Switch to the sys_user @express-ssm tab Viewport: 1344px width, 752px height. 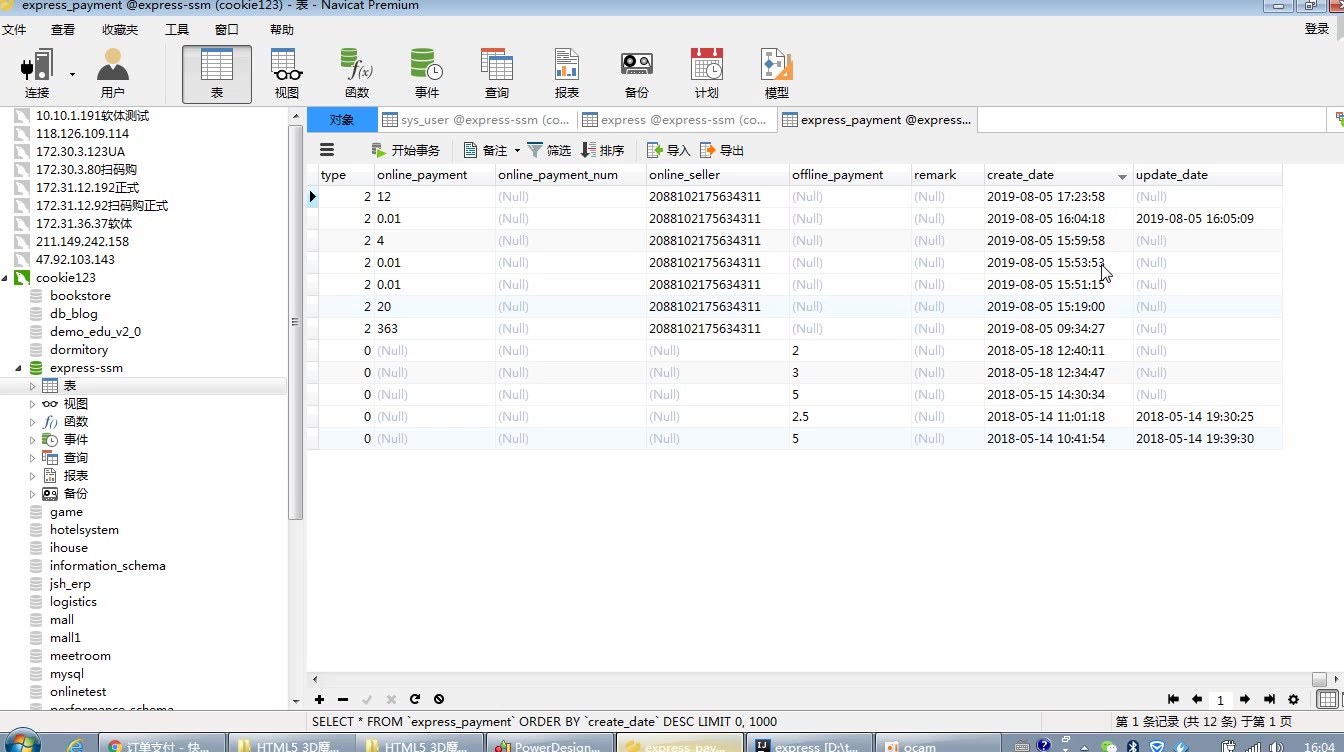pos(476,120)
